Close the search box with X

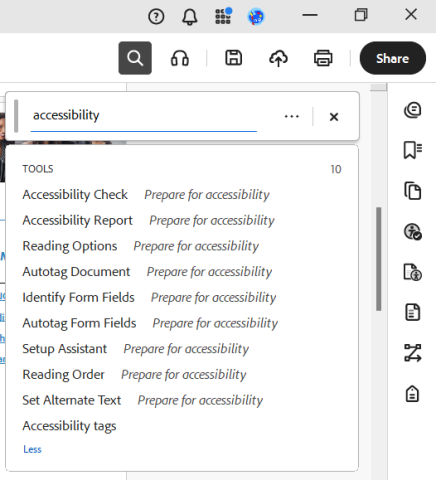click(334, 117)
